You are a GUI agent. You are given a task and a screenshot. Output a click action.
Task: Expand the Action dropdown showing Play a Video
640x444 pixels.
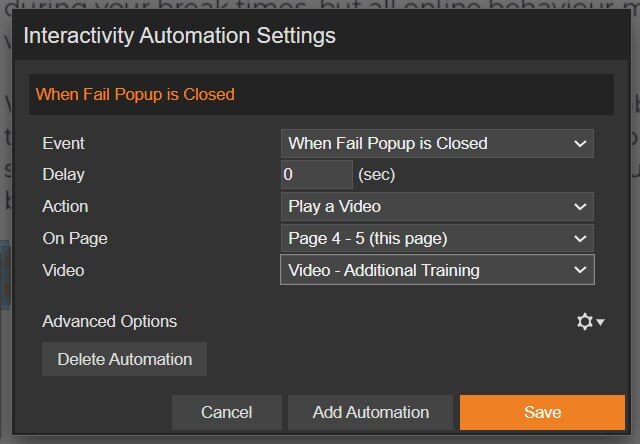437,206
